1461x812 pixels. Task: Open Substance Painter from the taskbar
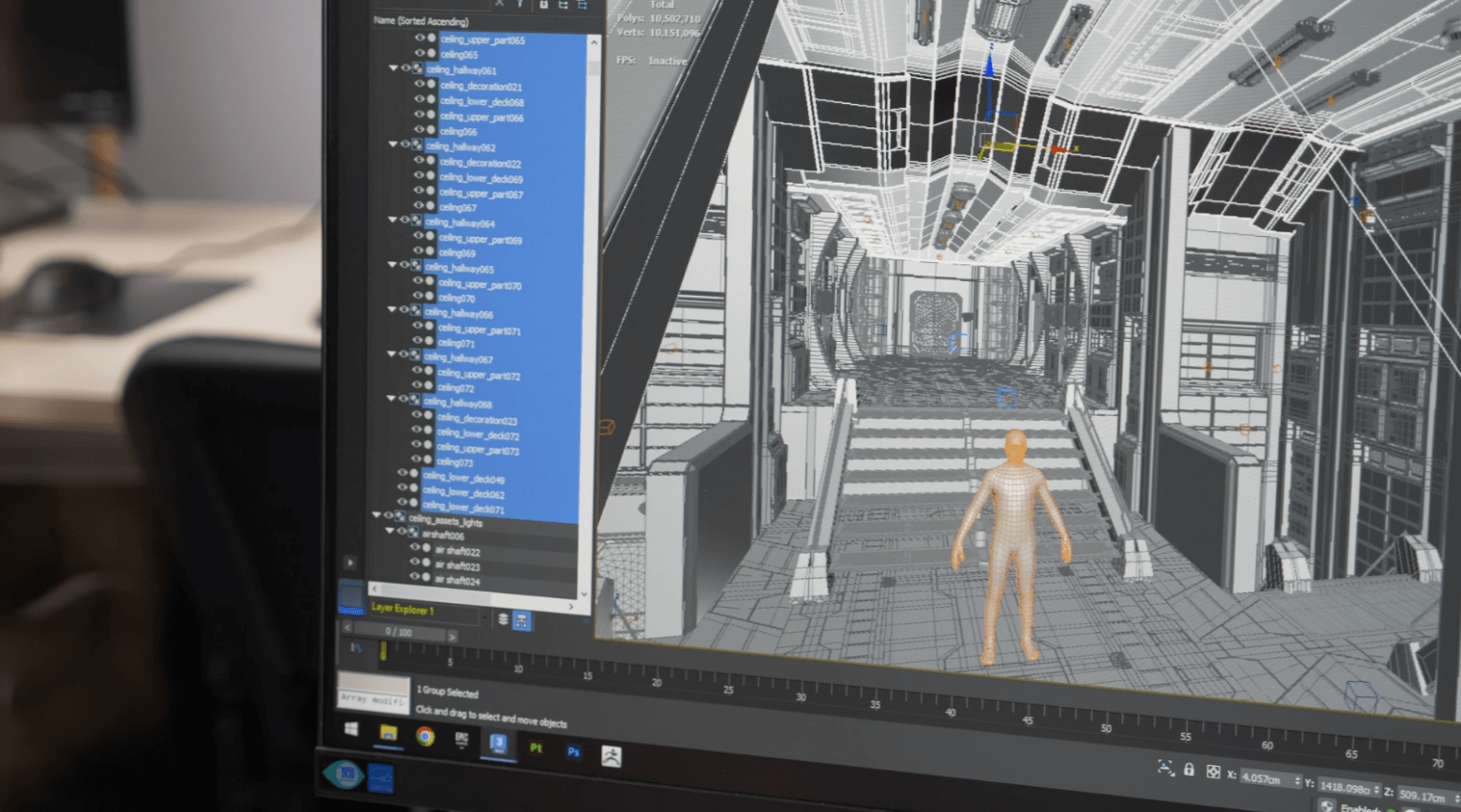click(x=536, y=748)
